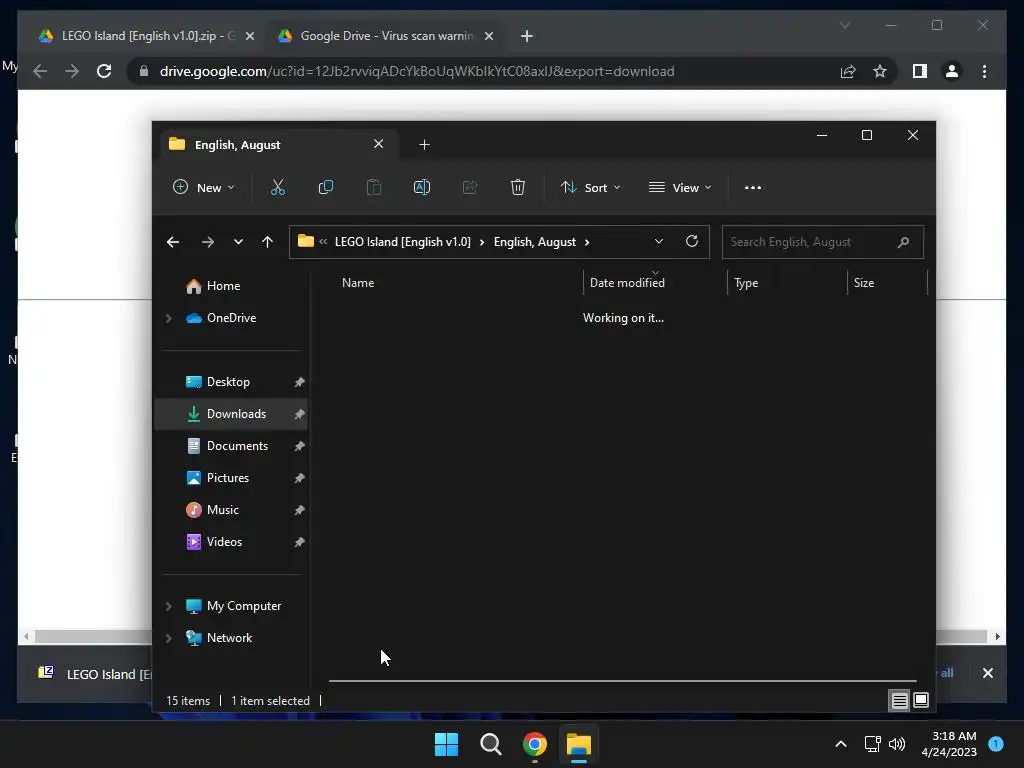Click pin icon next to Videos
Image resolution: width=1024 pixels, height=768 pixels.
click(x=299, y=542)
